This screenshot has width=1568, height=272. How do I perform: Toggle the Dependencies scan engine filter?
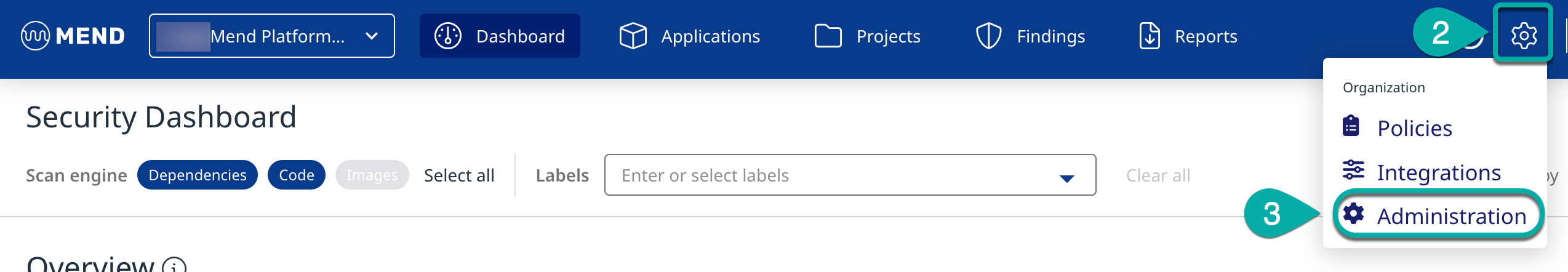click(x=198, y=175)
